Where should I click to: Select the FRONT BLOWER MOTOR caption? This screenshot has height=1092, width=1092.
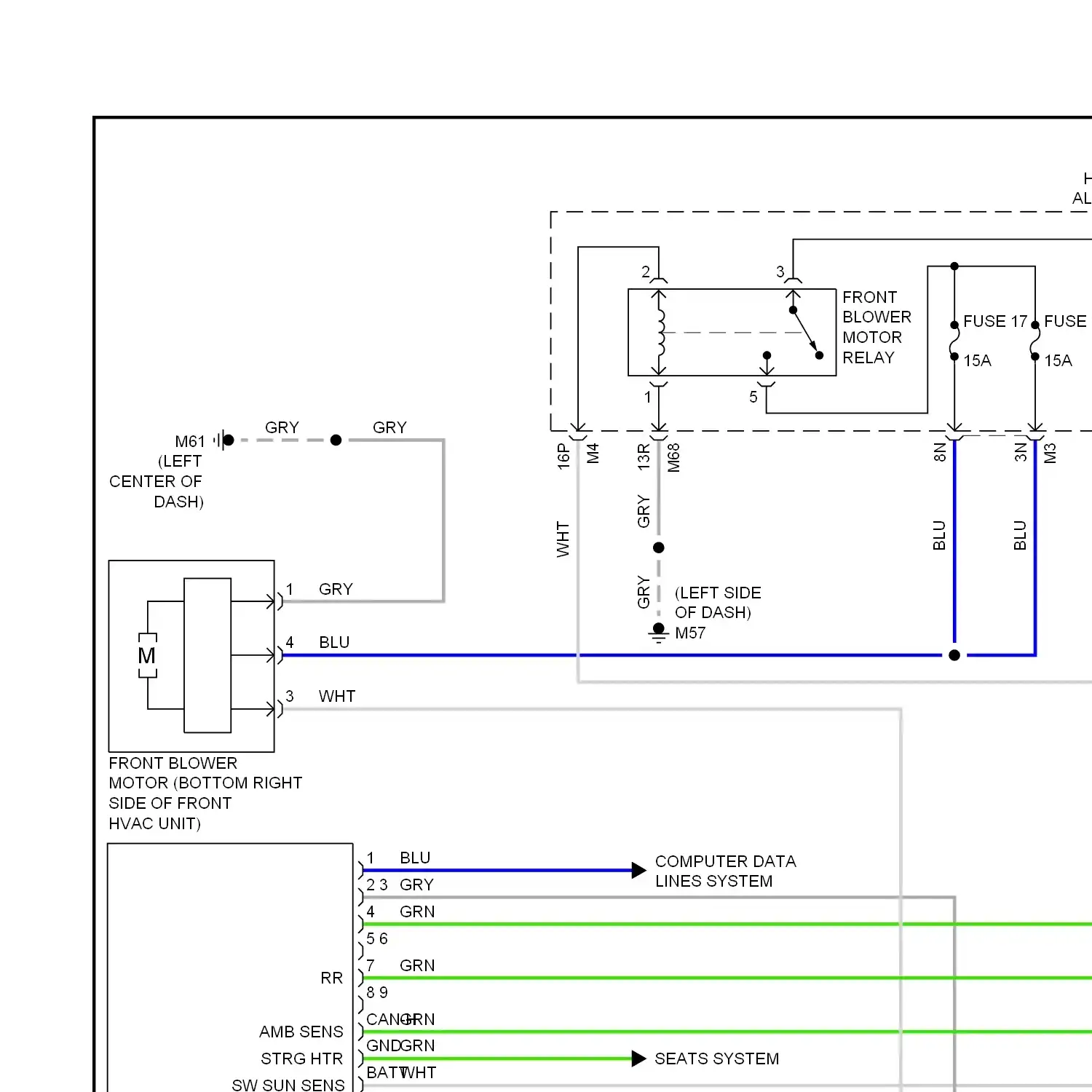click(x=205, y=794)
